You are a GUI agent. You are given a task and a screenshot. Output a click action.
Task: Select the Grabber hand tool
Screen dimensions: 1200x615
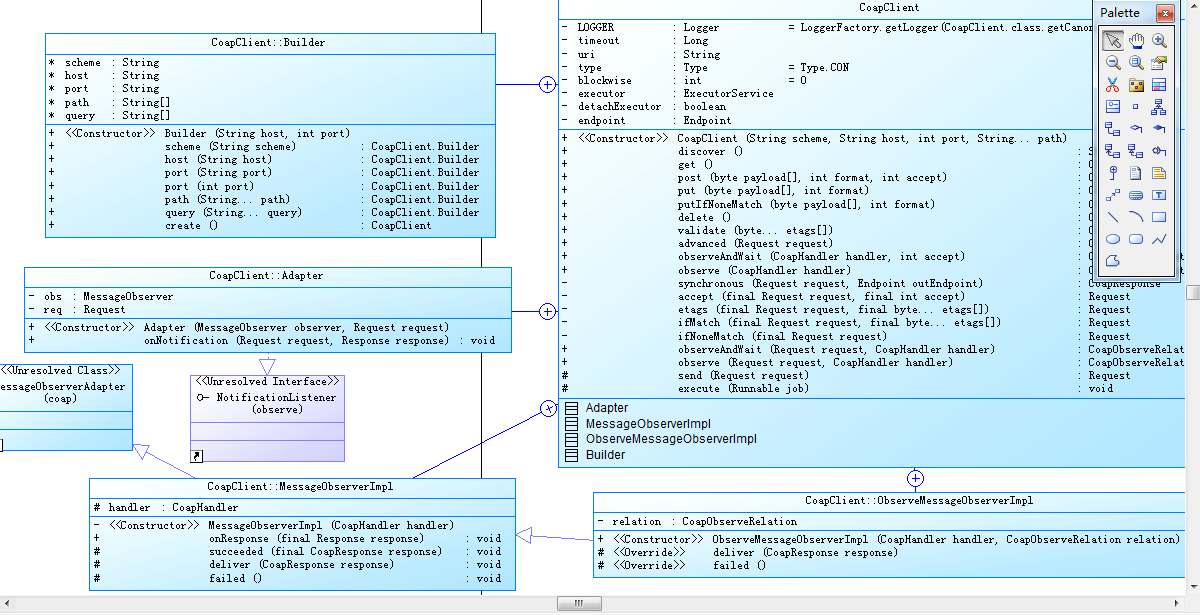[1136, 40]
